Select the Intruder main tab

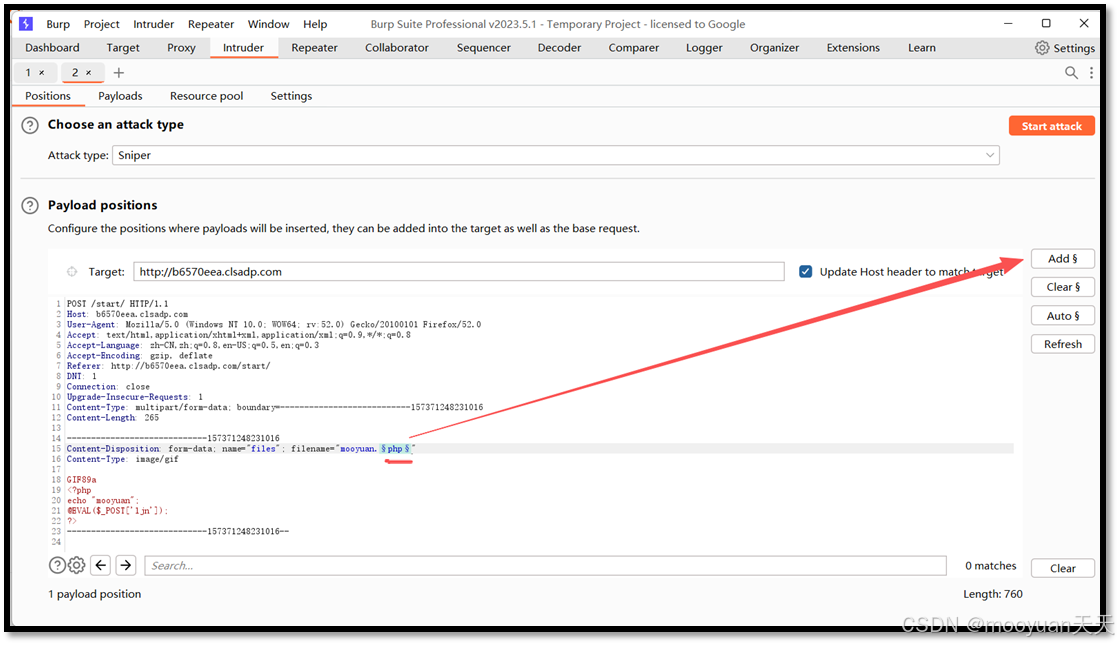click(243, 48)
